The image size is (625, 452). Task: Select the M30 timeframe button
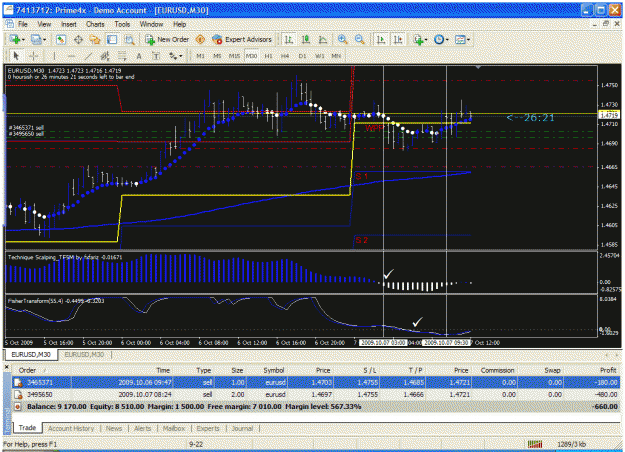(252, 56)
